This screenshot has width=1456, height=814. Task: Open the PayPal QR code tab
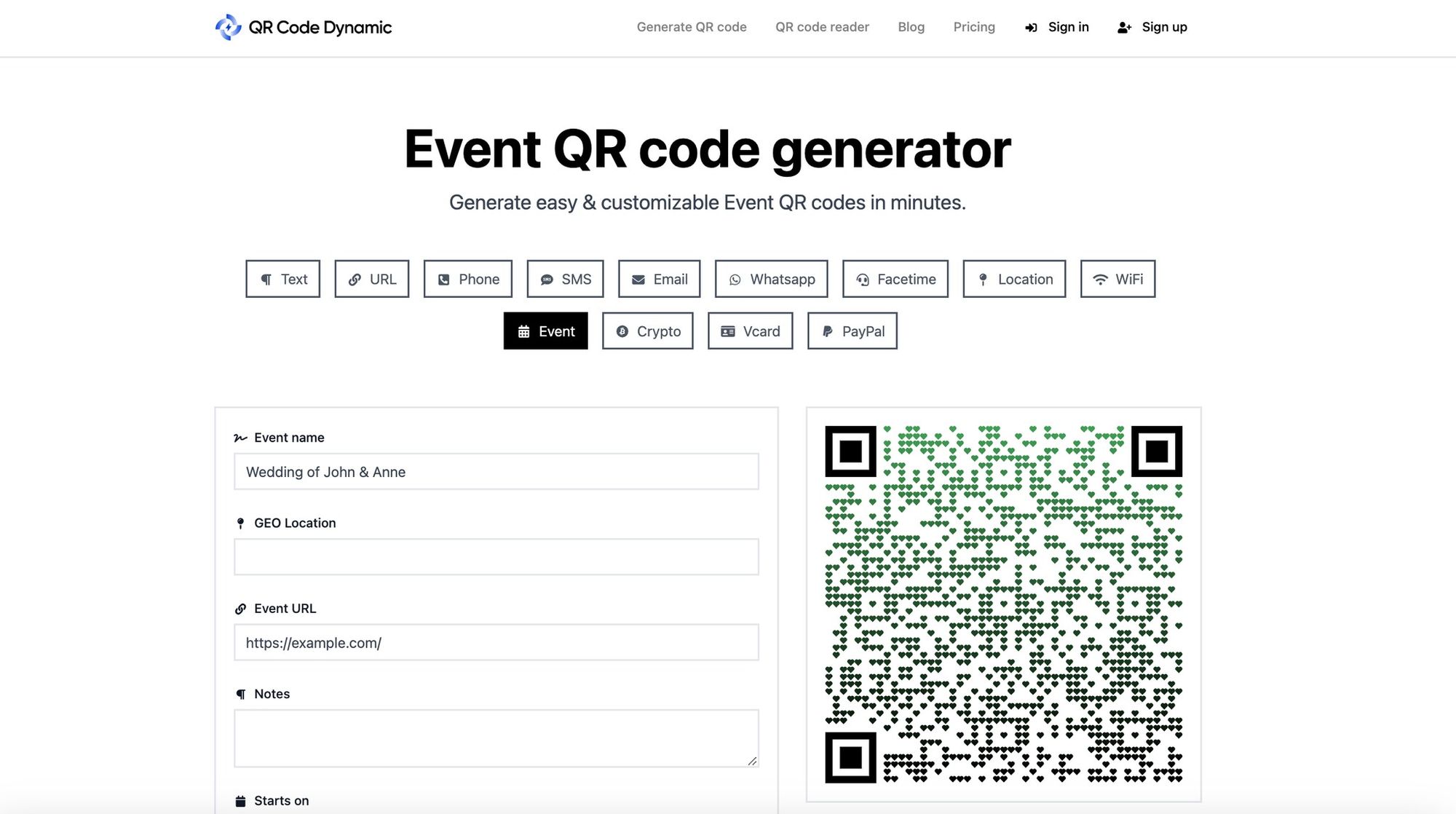852,330
